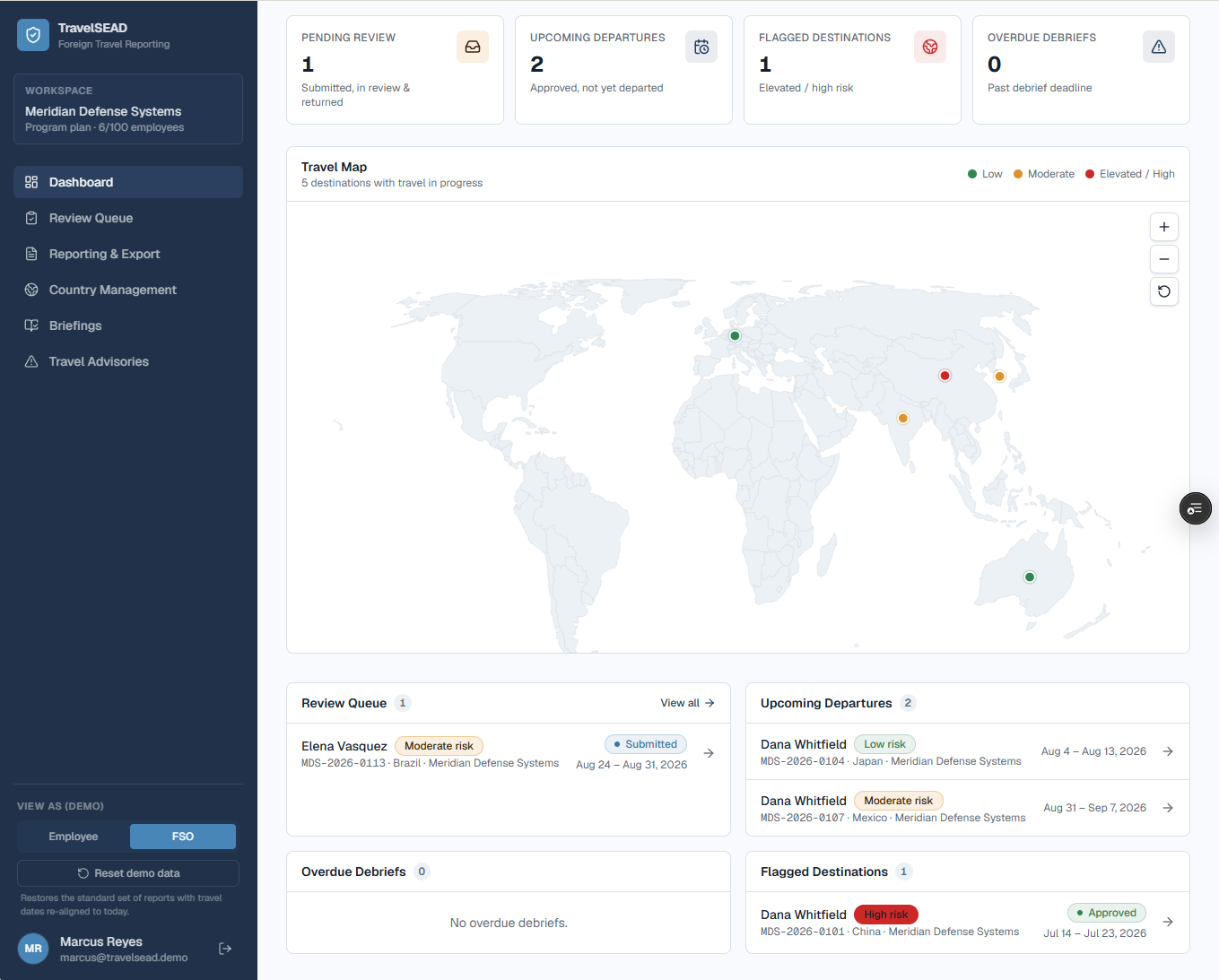Screen dimensions: 1219x980
Task: Go to Reporting & Export
Action: [x=128, y=254]
